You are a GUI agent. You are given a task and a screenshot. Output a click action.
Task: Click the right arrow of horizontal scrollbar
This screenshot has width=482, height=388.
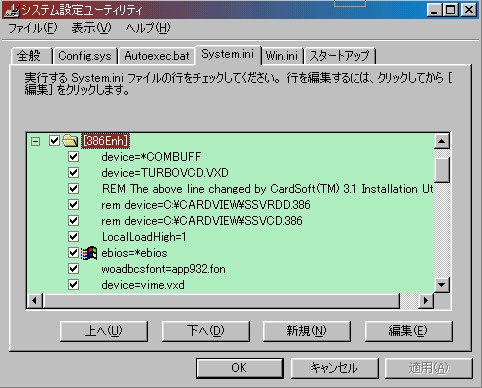[426, 301]
